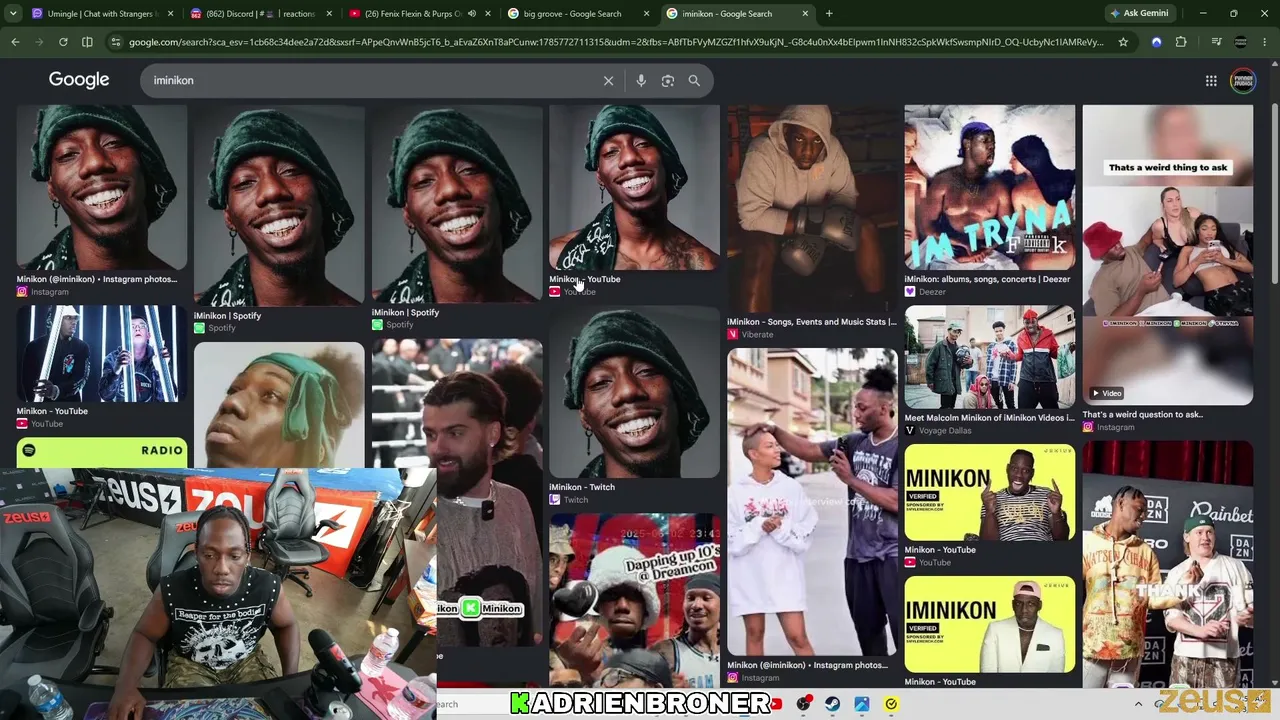Image resolution: width=1280 pixels, height=720 pixels.
Task: Open the Chrome side panel button
Action: 87,42
